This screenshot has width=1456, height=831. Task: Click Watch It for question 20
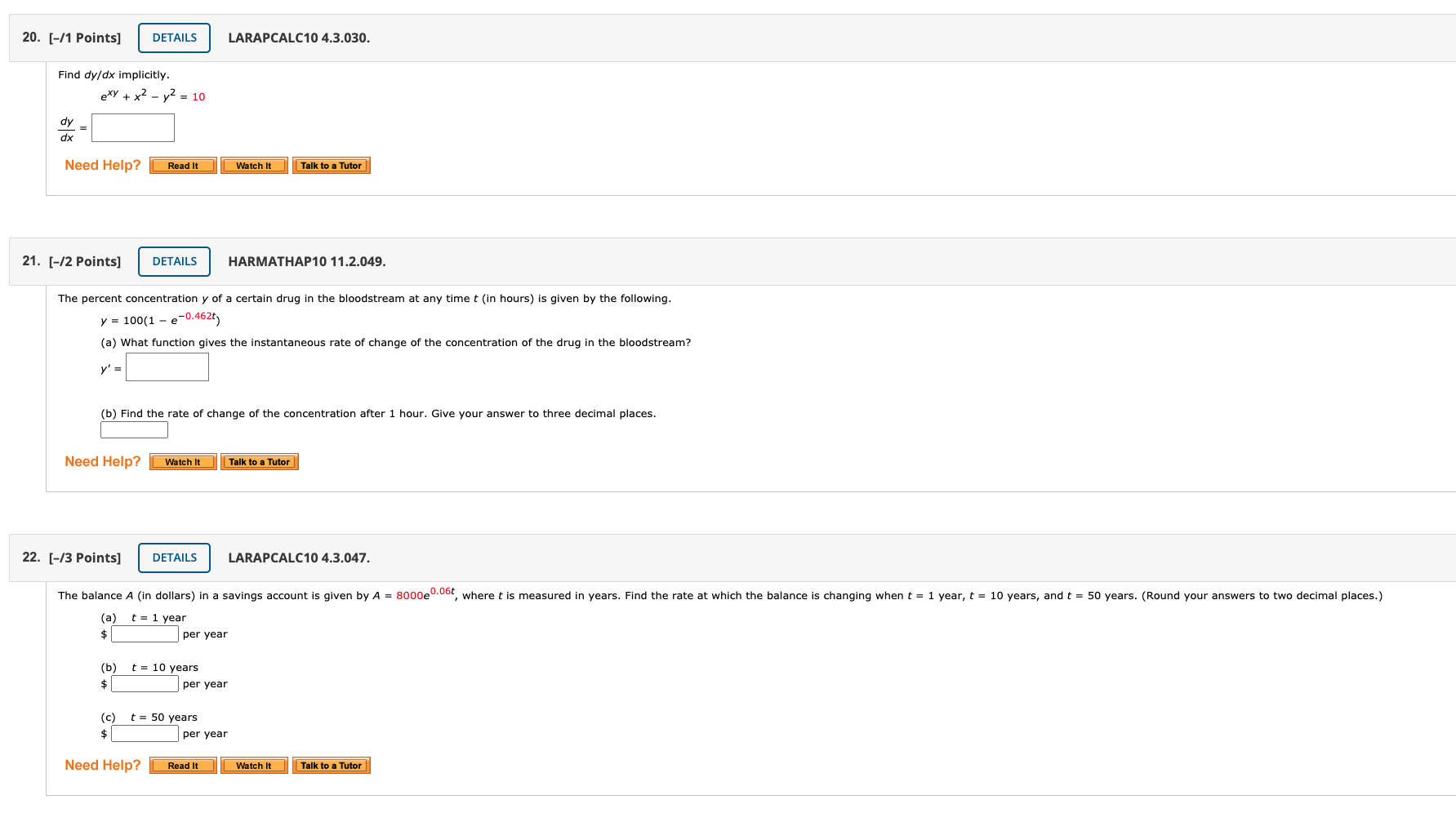click(254, 166)
